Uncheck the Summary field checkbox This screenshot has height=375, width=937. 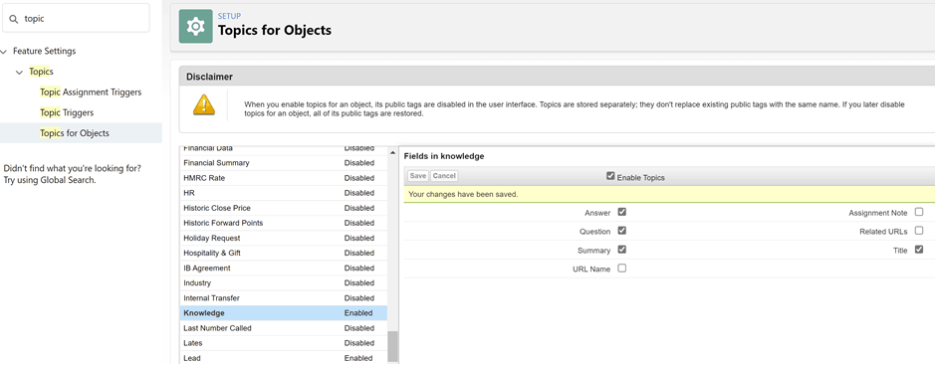[621, 250]
